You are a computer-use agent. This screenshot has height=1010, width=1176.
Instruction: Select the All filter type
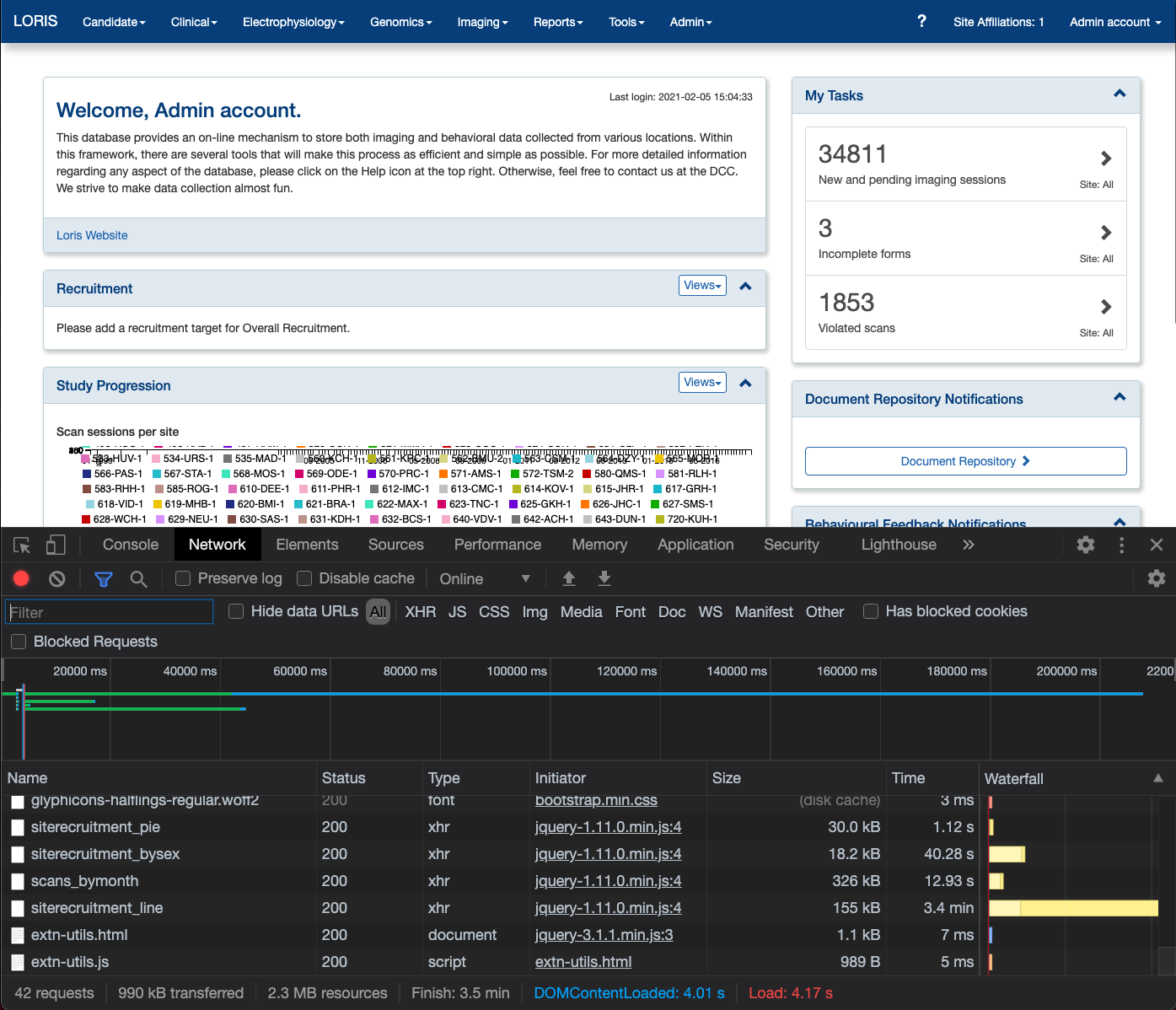379,612
